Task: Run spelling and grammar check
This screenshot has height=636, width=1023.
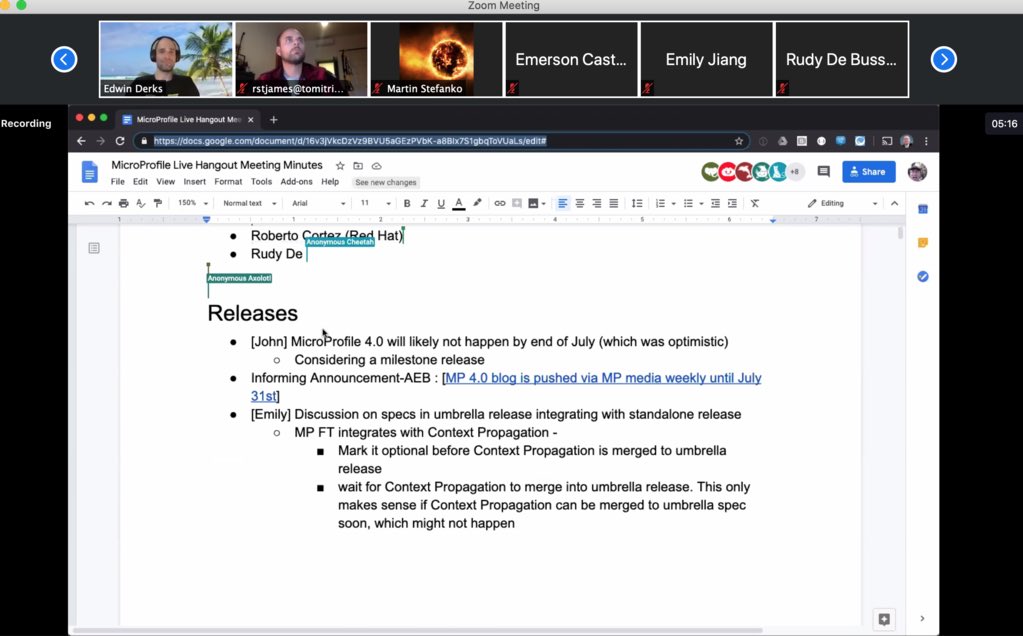Action: click(x=140, y=204)
